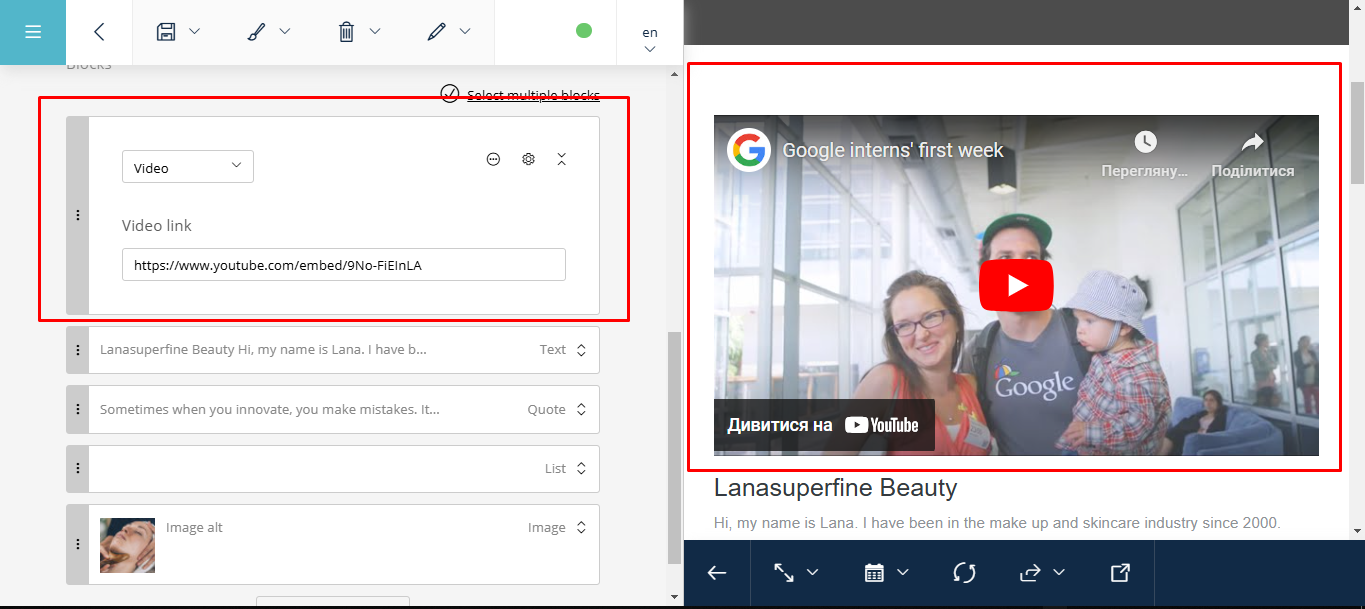The image size is (1365, 609).
Task: Open preview in new window icon
Action: click(1120, 573)
